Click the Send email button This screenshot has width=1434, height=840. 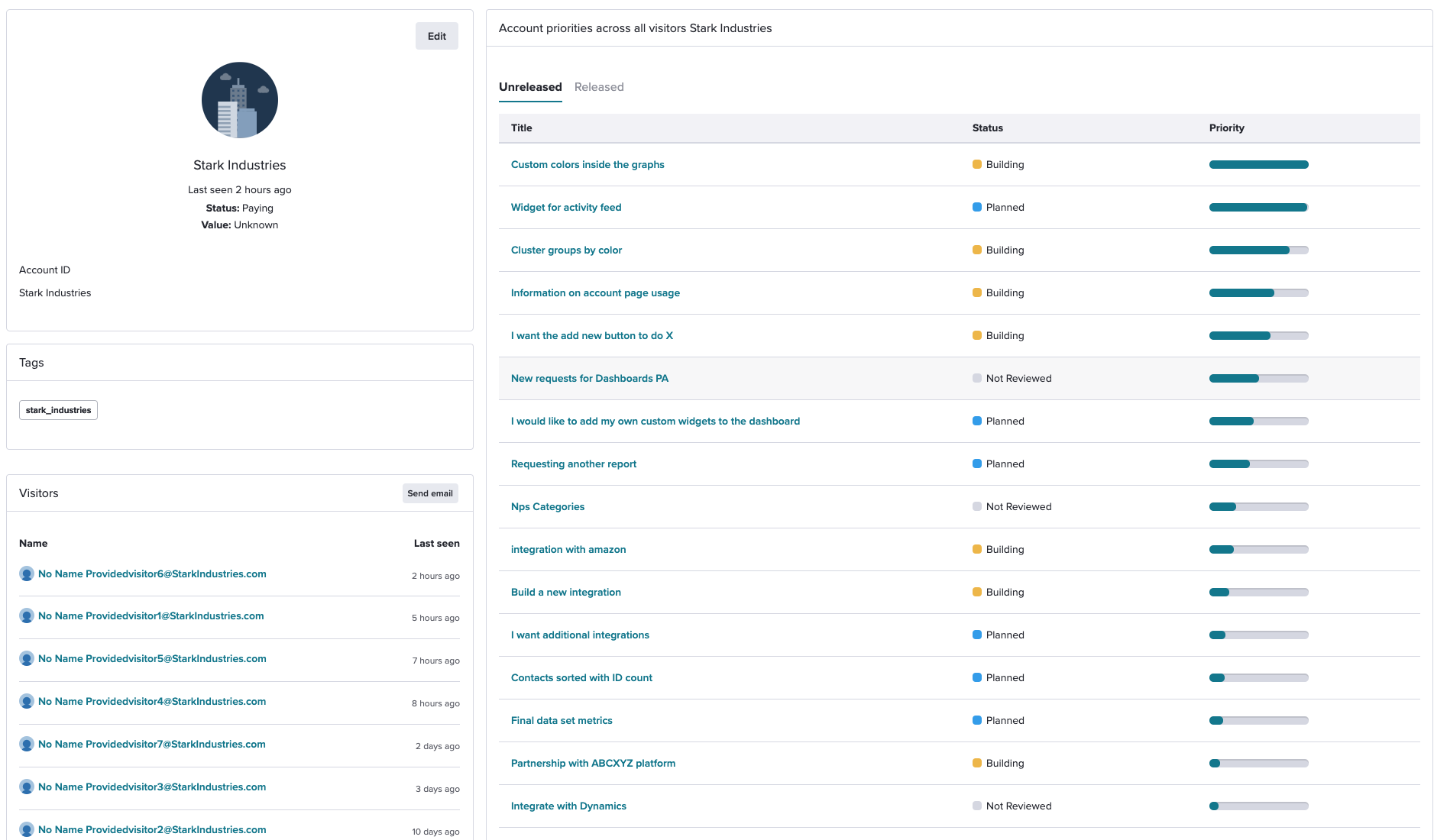[x=430, y=493]
